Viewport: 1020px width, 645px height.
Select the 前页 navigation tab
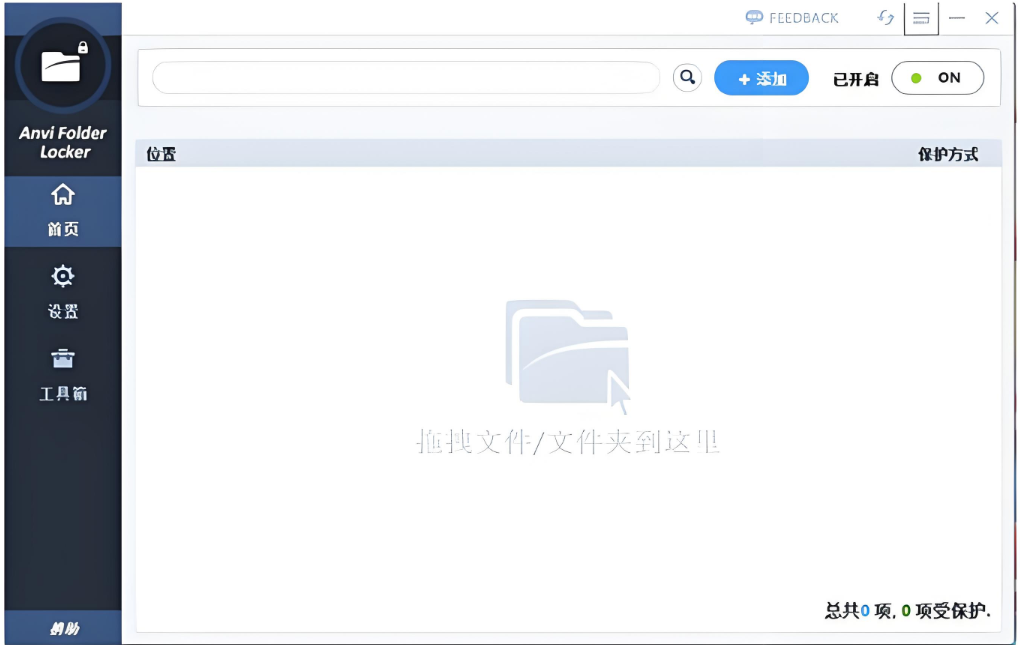62,210
